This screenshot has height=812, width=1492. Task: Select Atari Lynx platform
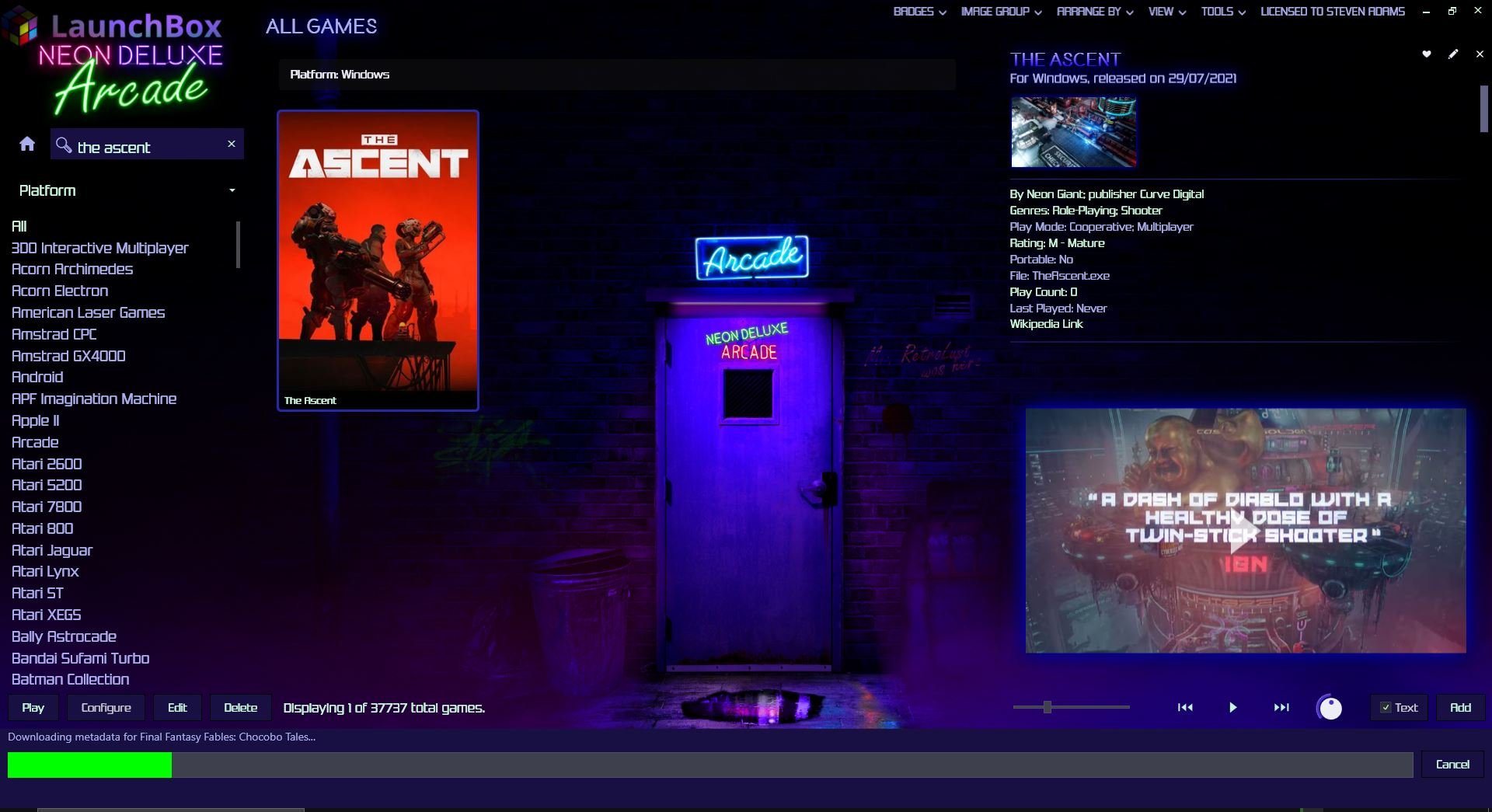[45, 571]
